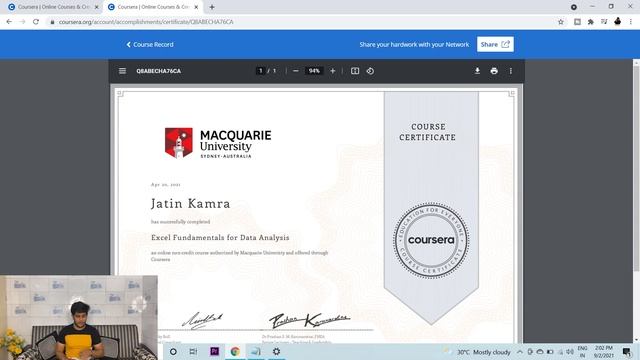Click the Coursera certificate seal
This screenshot has width=640, height=360.
[431, 240]
